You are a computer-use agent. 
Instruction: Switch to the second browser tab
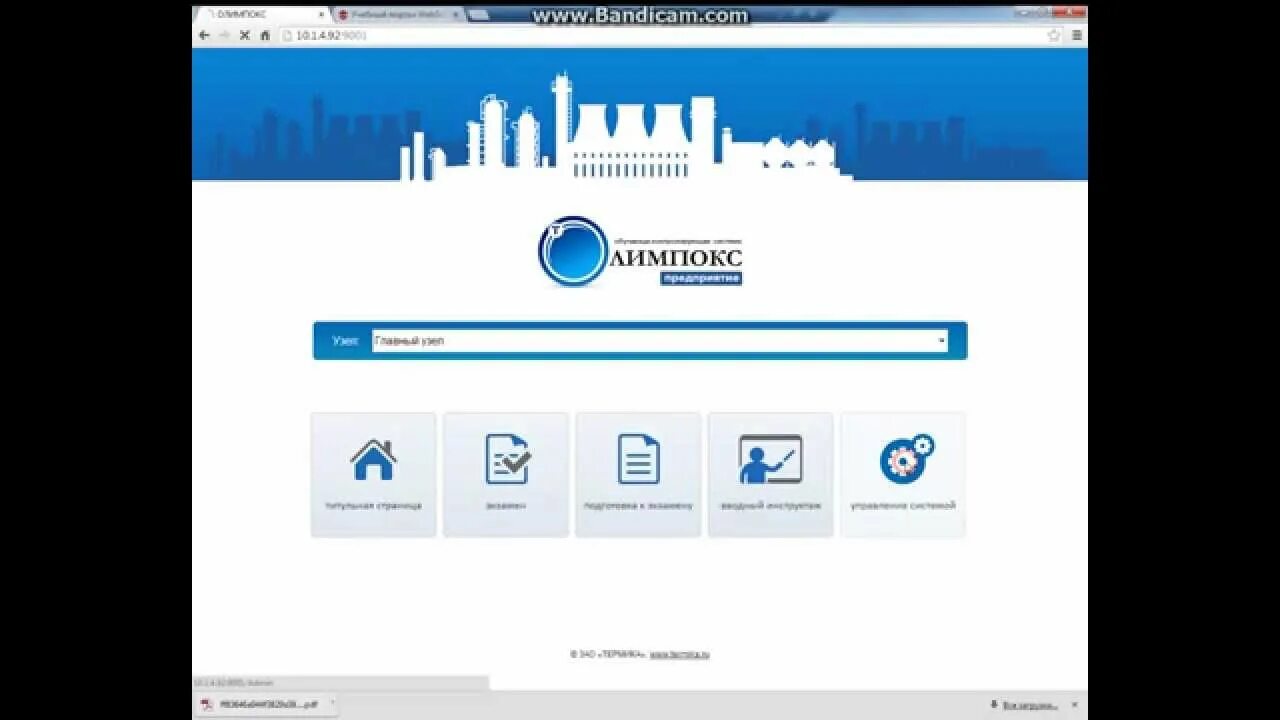pyautogui.click(x=398, y=15)
